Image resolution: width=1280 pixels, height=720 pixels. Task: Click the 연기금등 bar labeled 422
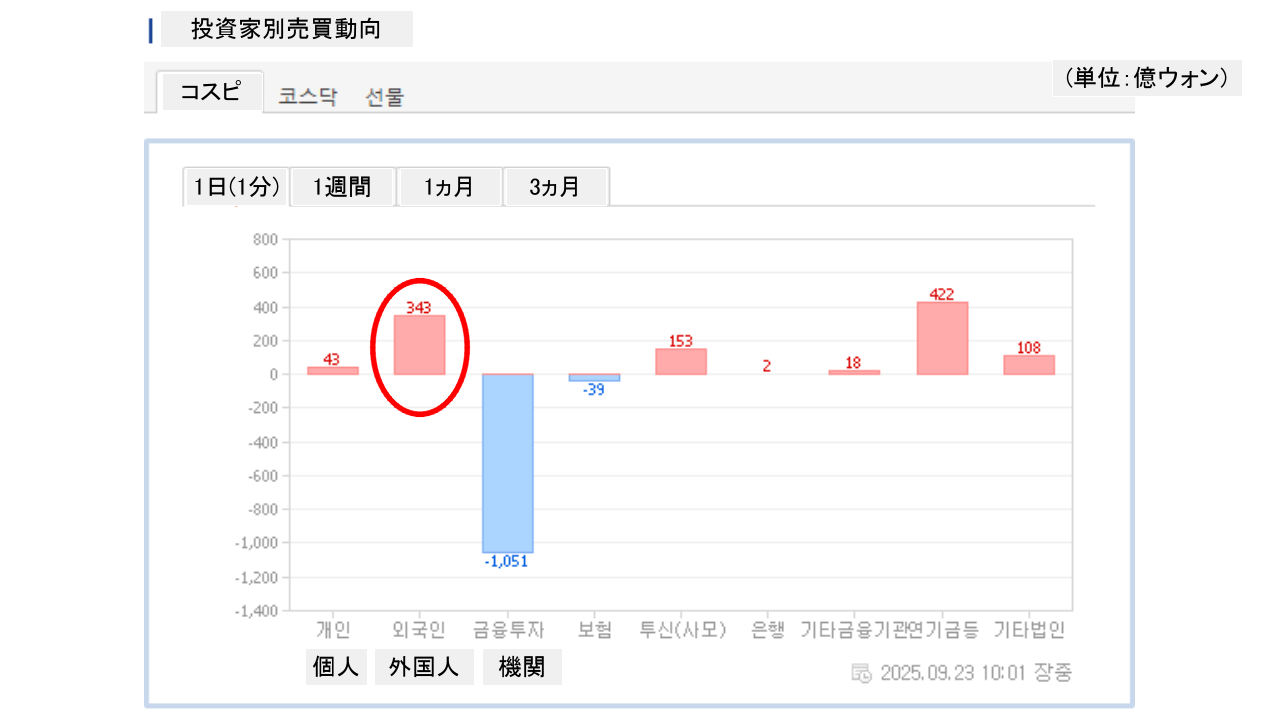(942, 338)
